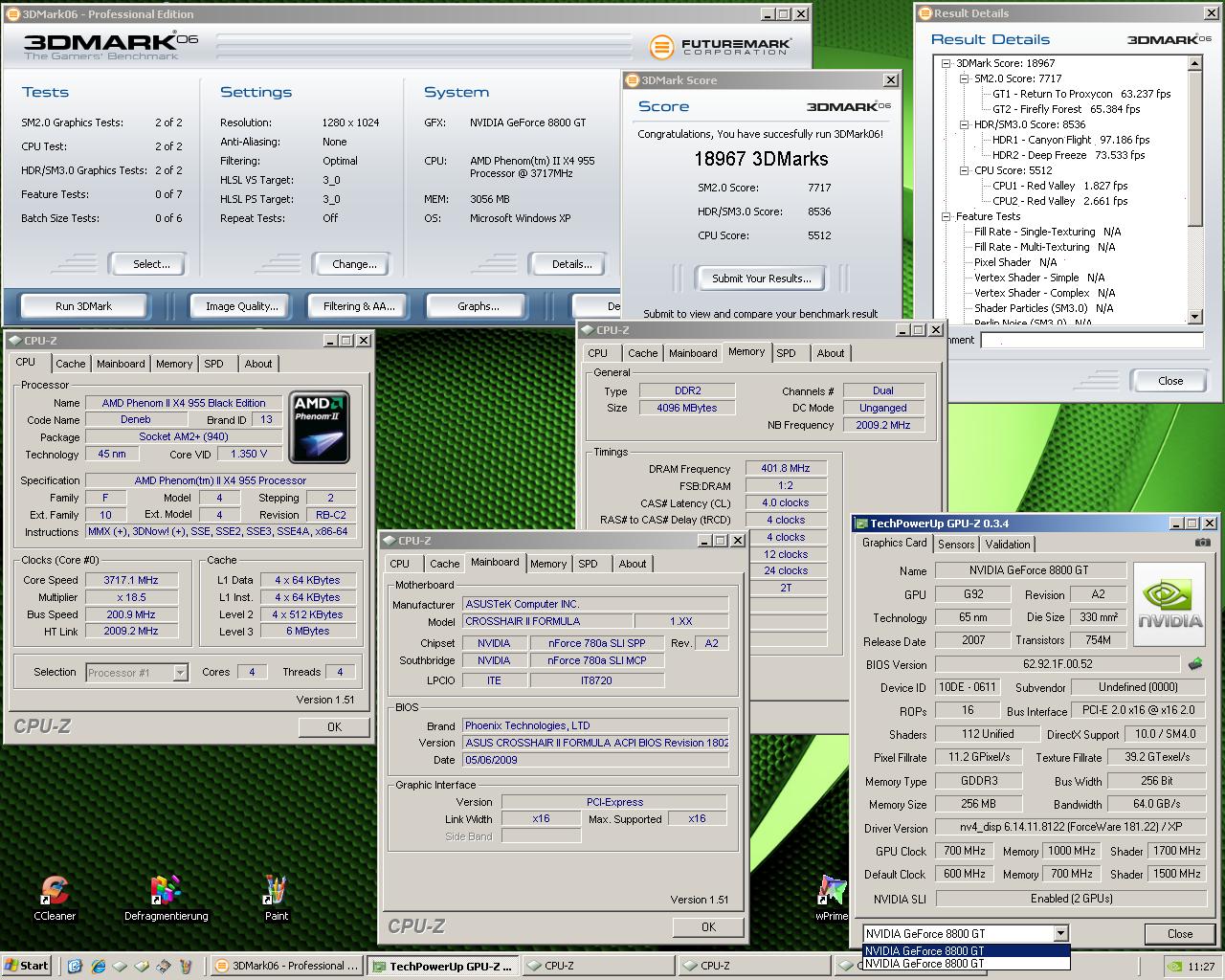Click the paint brush cup quick launch icon

pyautogui.click(x=186, y=966)
